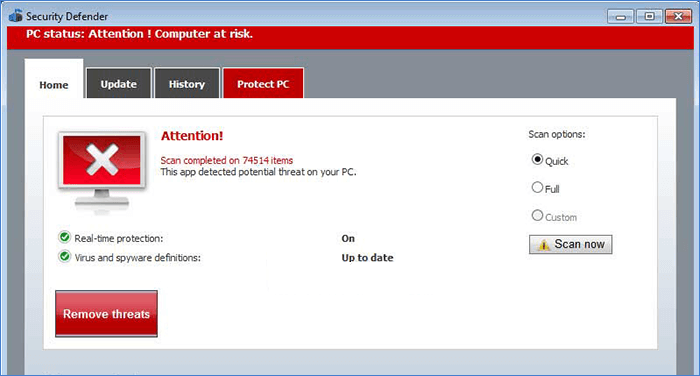The height and width of the screenshot is (376, 700).
Task: Go to the Protect PC tab
Action: (x=263, y=83)
